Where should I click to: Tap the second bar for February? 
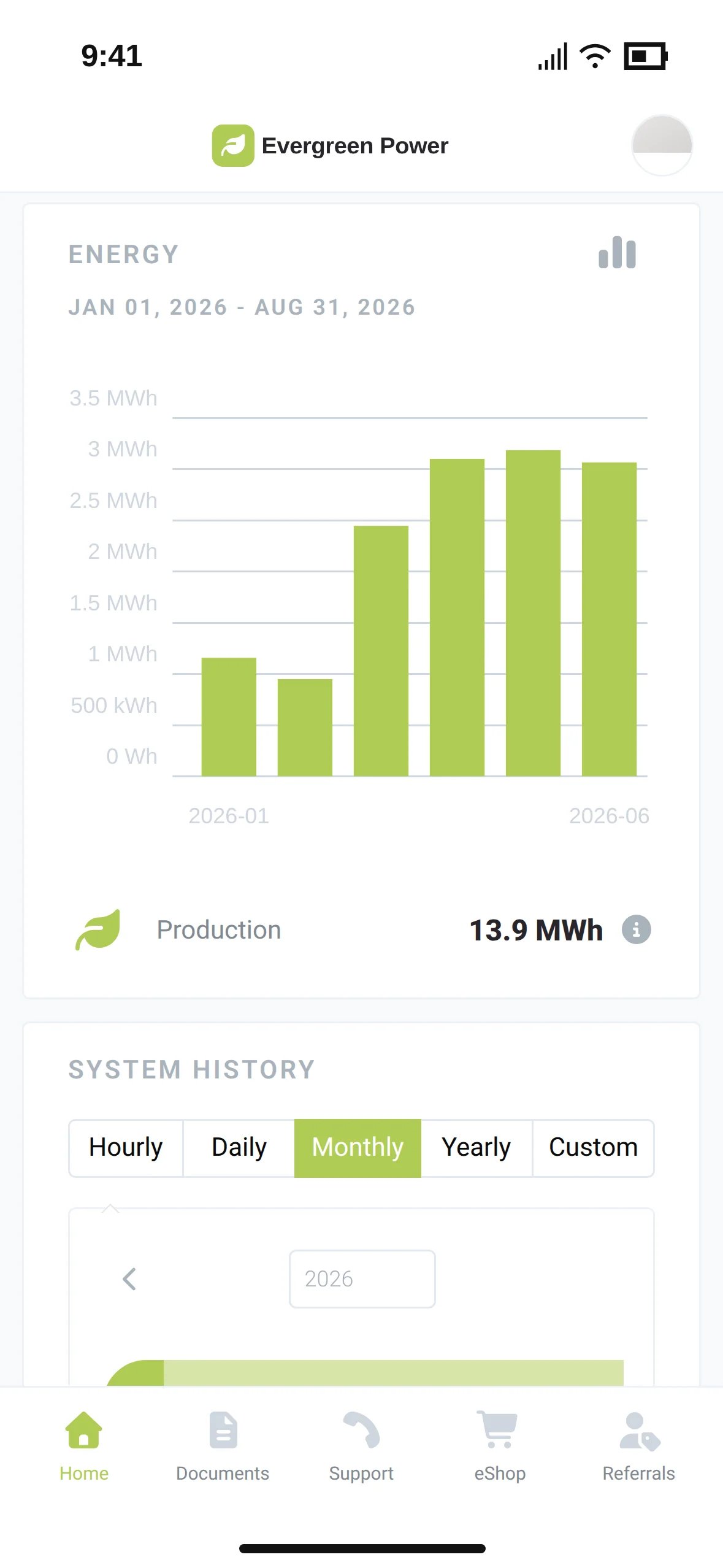coord(305,728)
